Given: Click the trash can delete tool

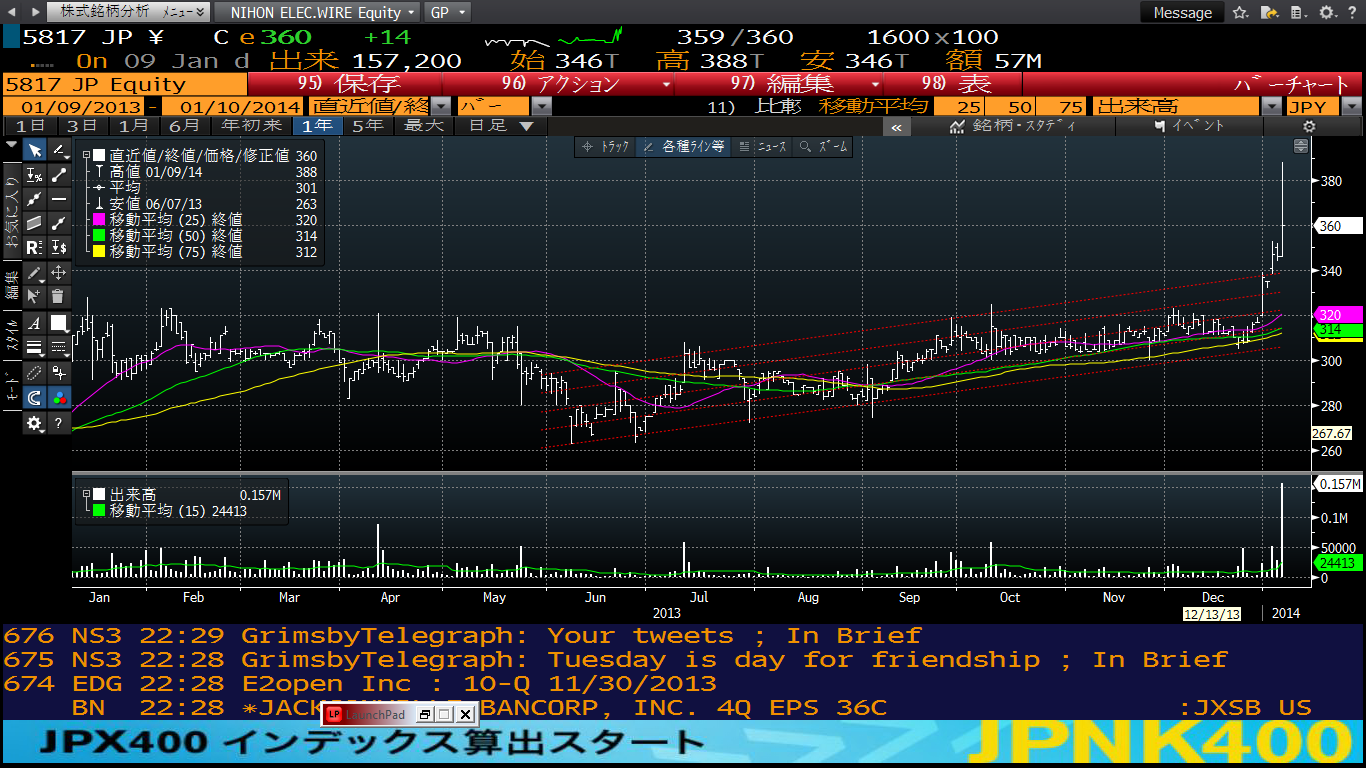Looking at the screenshot, I should click(x=59, y=296).
